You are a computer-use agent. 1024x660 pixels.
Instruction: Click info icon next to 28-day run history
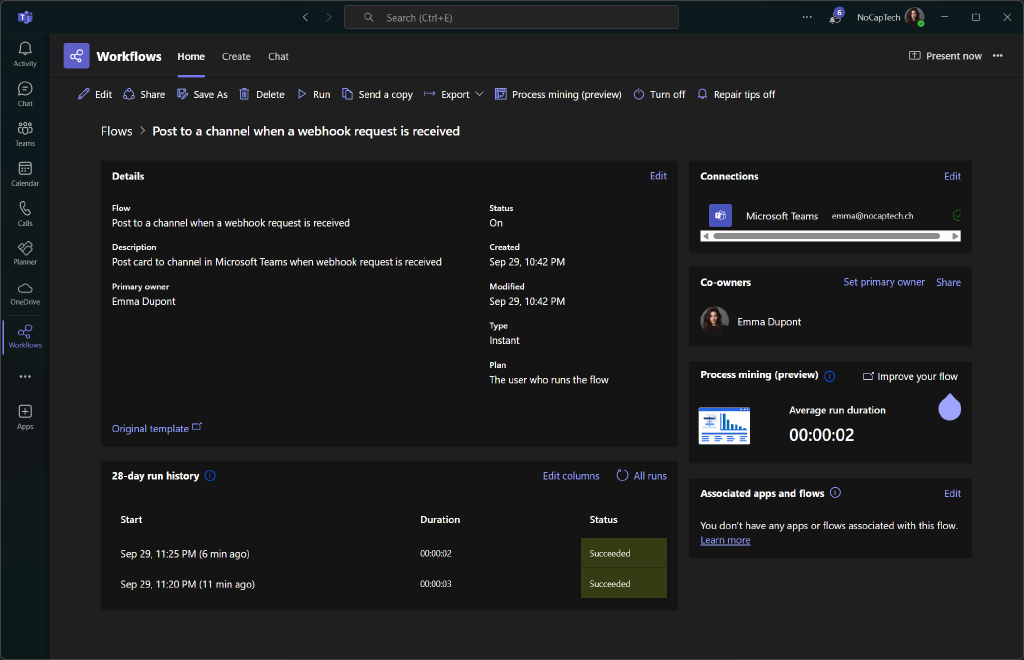pyautogui.click(x=210, y=476)
